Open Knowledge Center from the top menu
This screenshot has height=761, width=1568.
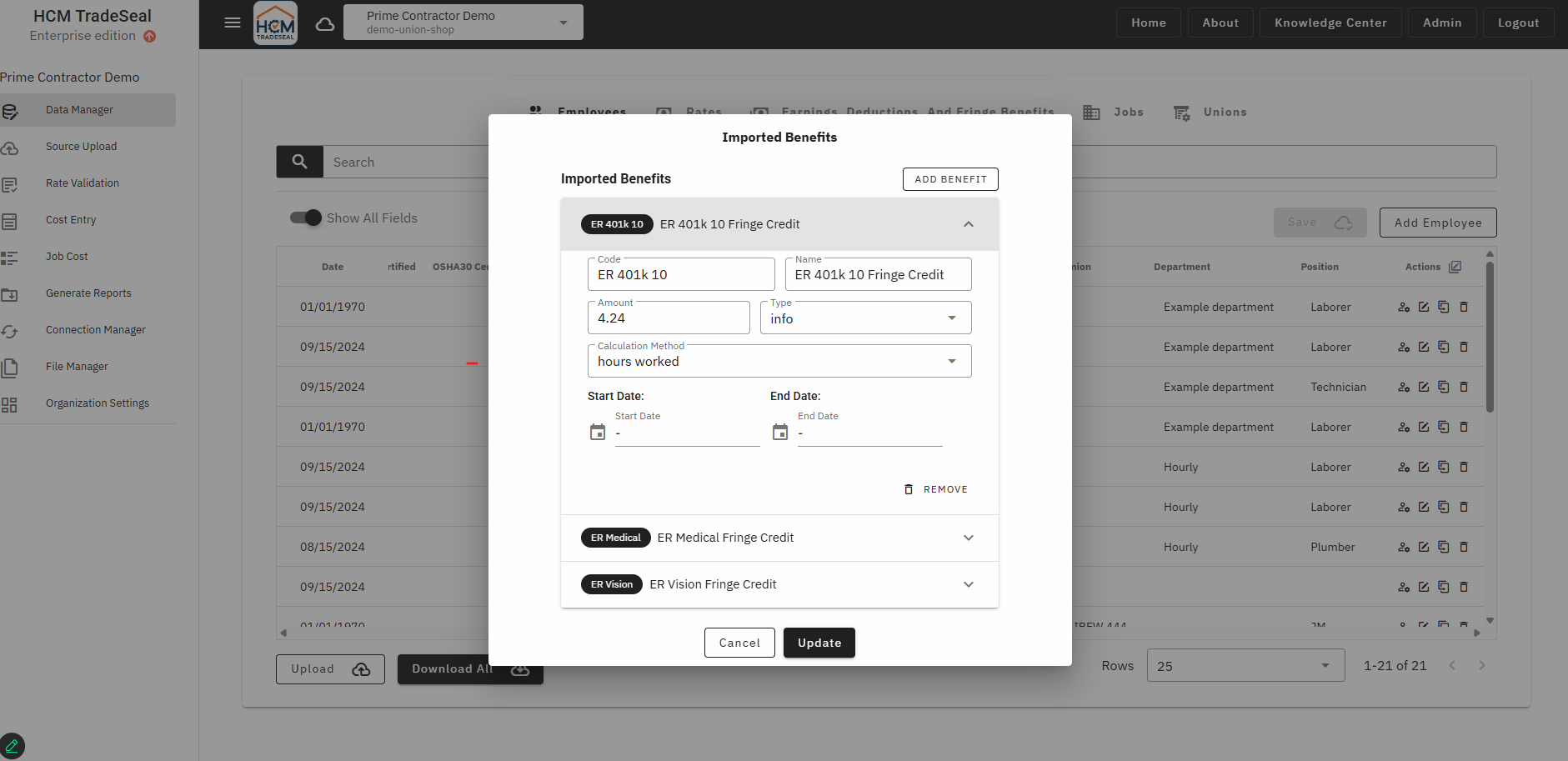click(x=1330, y=23)
